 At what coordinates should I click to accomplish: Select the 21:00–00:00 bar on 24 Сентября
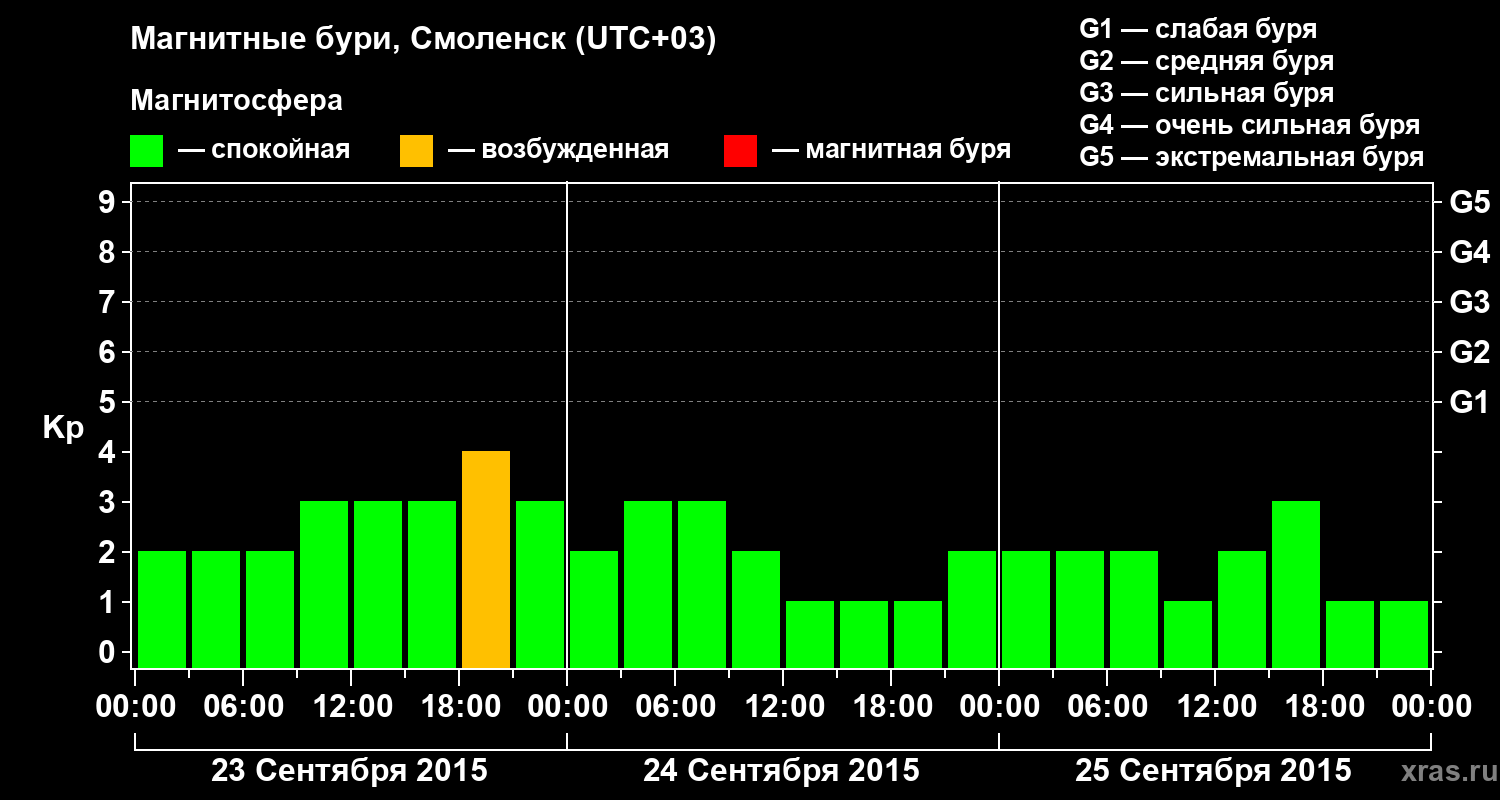(x=972, y=609)
